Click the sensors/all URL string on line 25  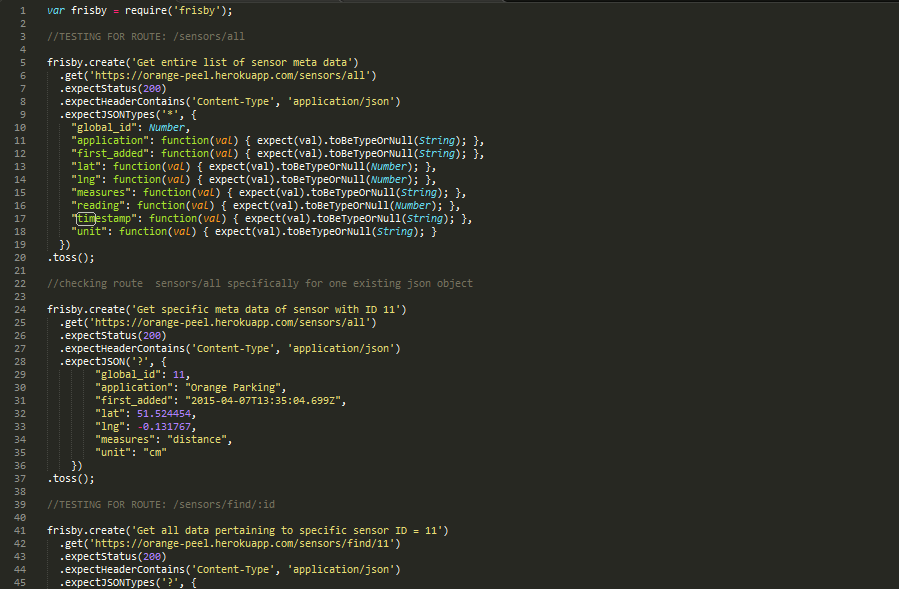(x=229, y=323)
